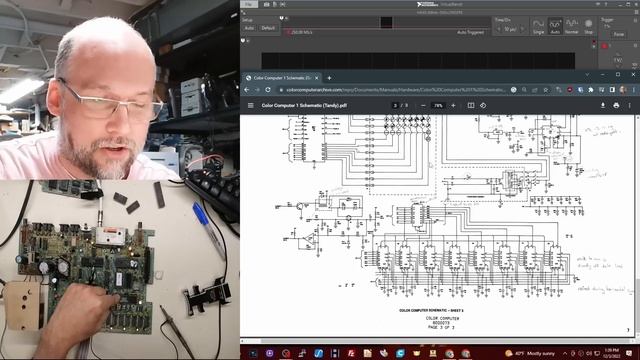Viewport: 640px width, 360px height.
Task: Open the weather widget showing Mostly sunny
Action: pos(530,353)
